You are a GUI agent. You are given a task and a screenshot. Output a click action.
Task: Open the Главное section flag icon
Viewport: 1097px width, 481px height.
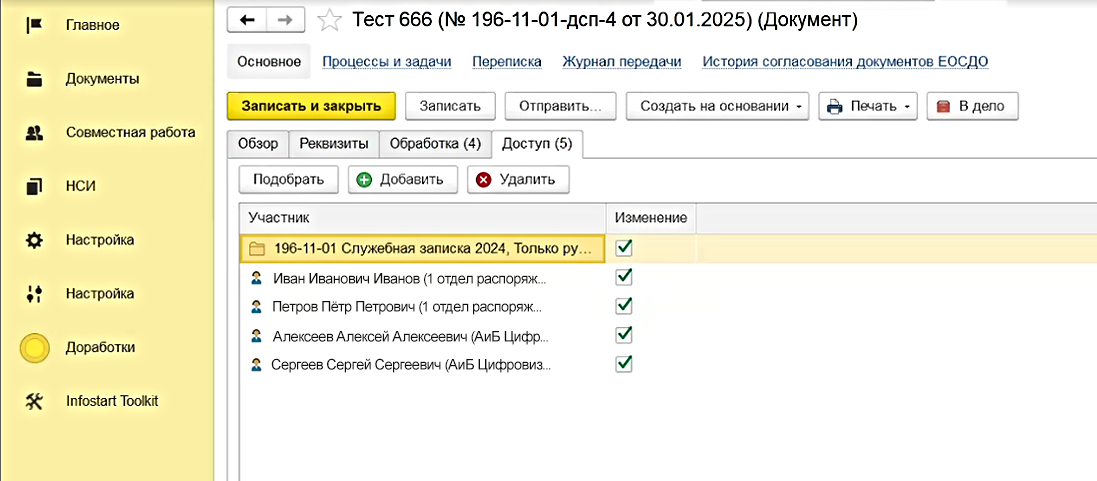coord(35,25)
